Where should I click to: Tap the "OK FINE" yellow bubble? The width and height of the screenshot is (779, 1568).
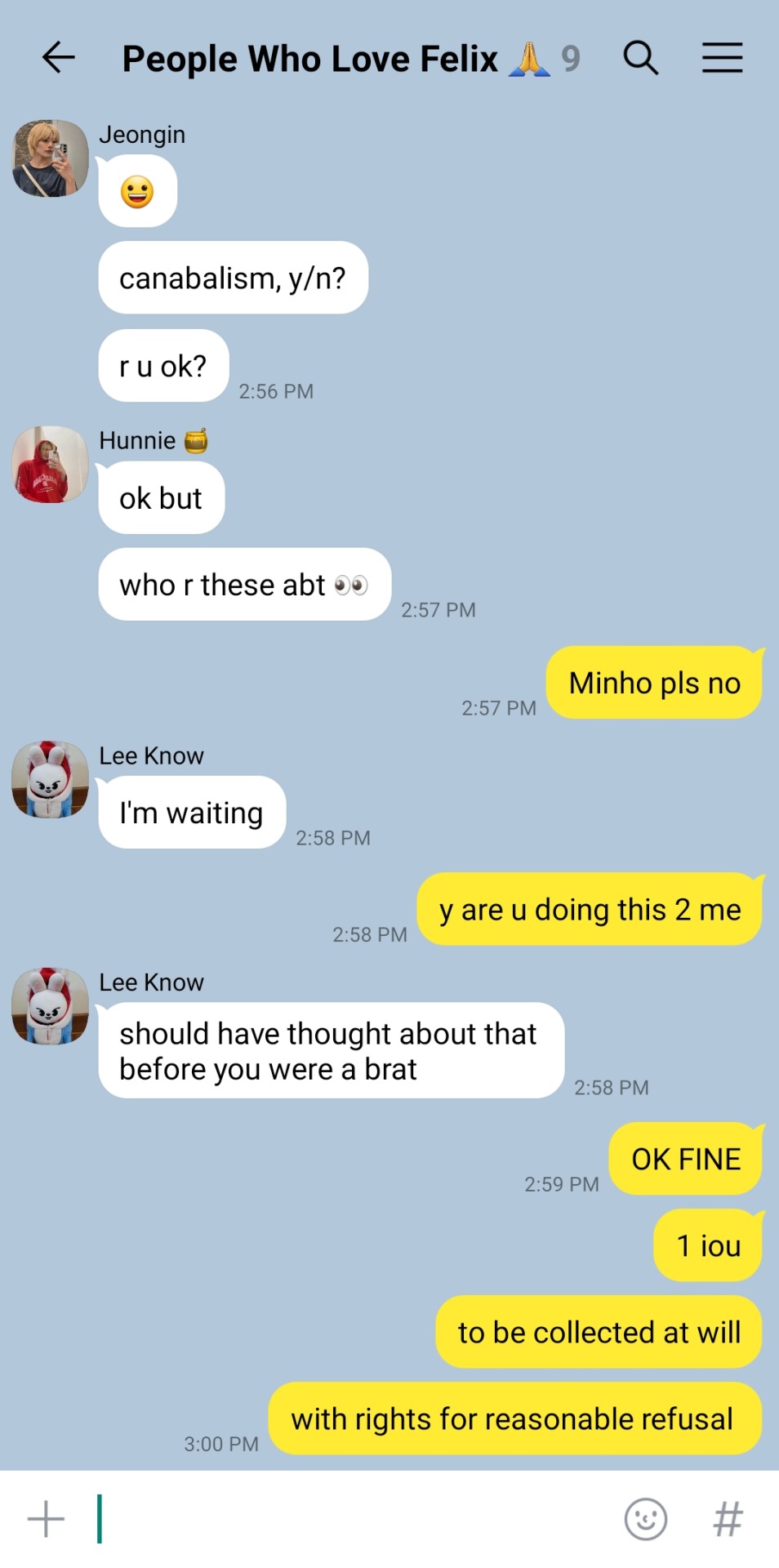[x=686, y=1159]
